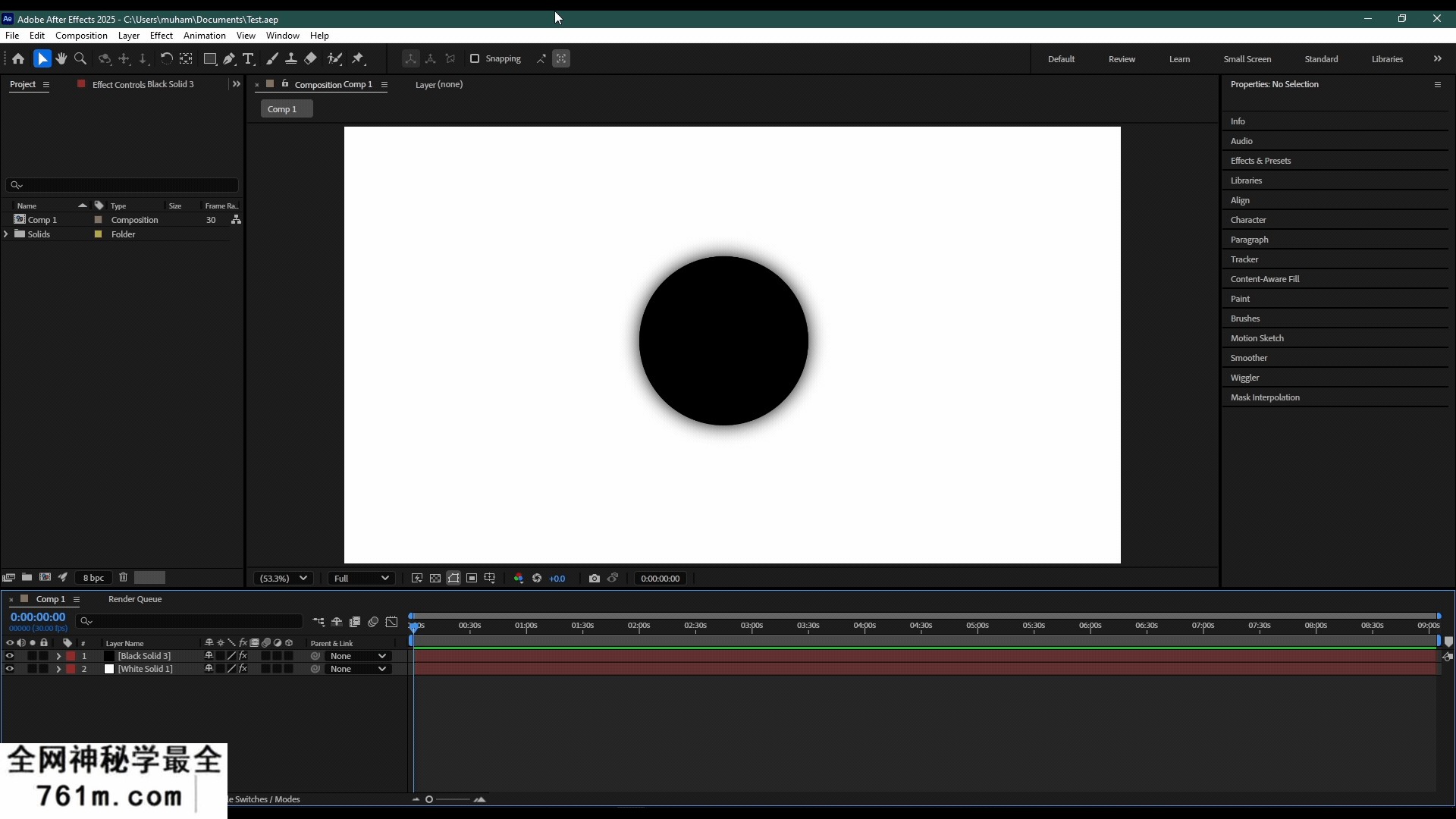The width and height of the screenshot is (1456, 819).
Task: Click the Project panel search field
Action: point(122,185)
